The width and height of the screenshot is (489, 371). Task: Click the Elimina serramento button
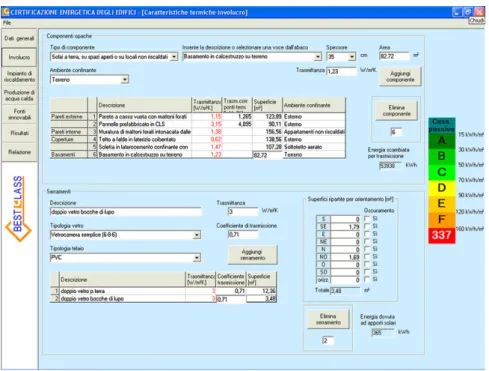pyautogui.click(x=328, y=319)
